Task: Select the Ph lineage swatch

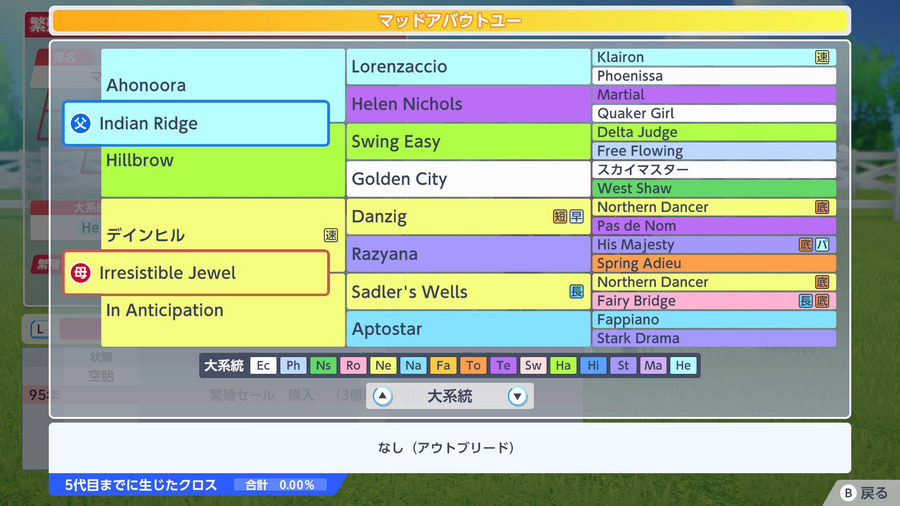Action: point(293,365)
